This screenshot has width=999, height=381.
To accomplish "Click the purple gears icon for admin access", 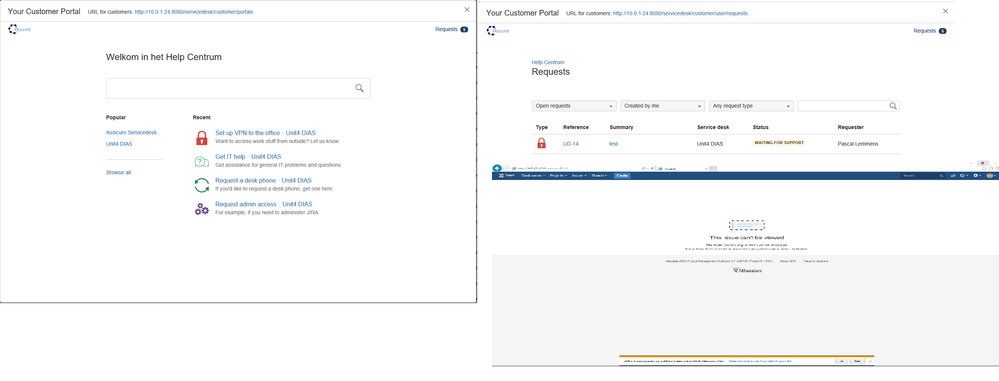I will point(201,208).
